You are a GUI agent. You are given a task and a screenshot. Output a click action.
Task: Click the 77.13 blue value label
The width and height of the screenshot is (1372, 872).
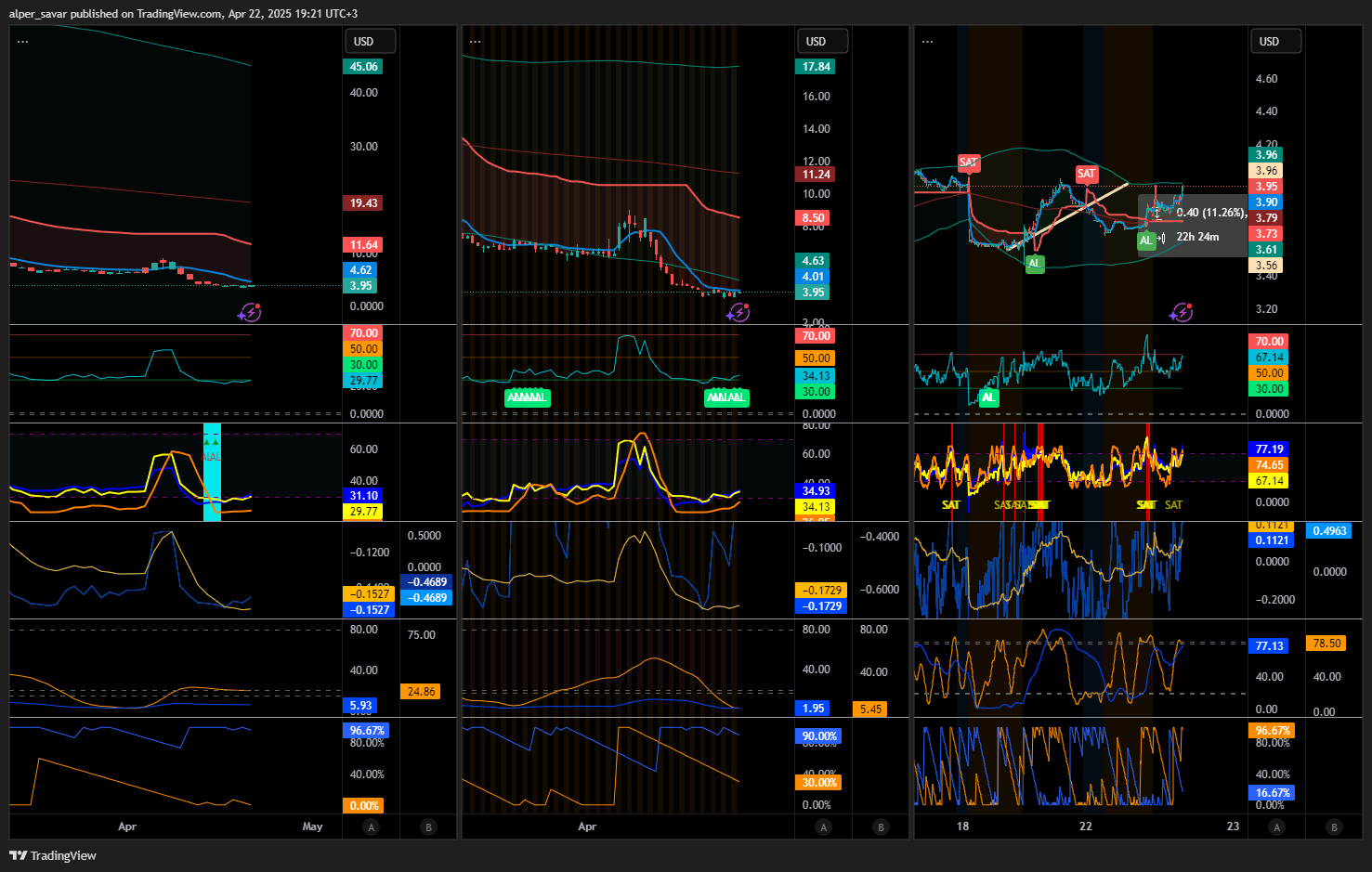[1270, 646]
